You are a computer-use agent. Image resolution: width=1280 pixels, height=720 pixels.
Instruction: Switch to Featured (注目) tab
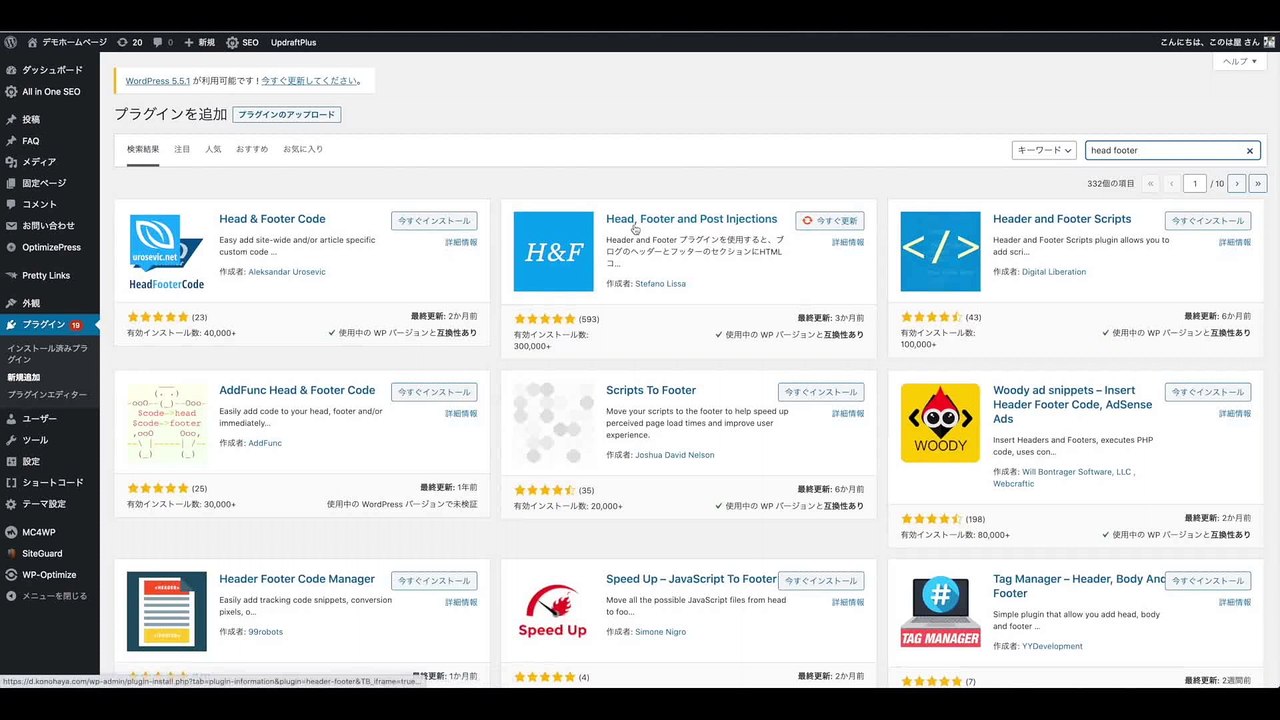pos(182,149)
